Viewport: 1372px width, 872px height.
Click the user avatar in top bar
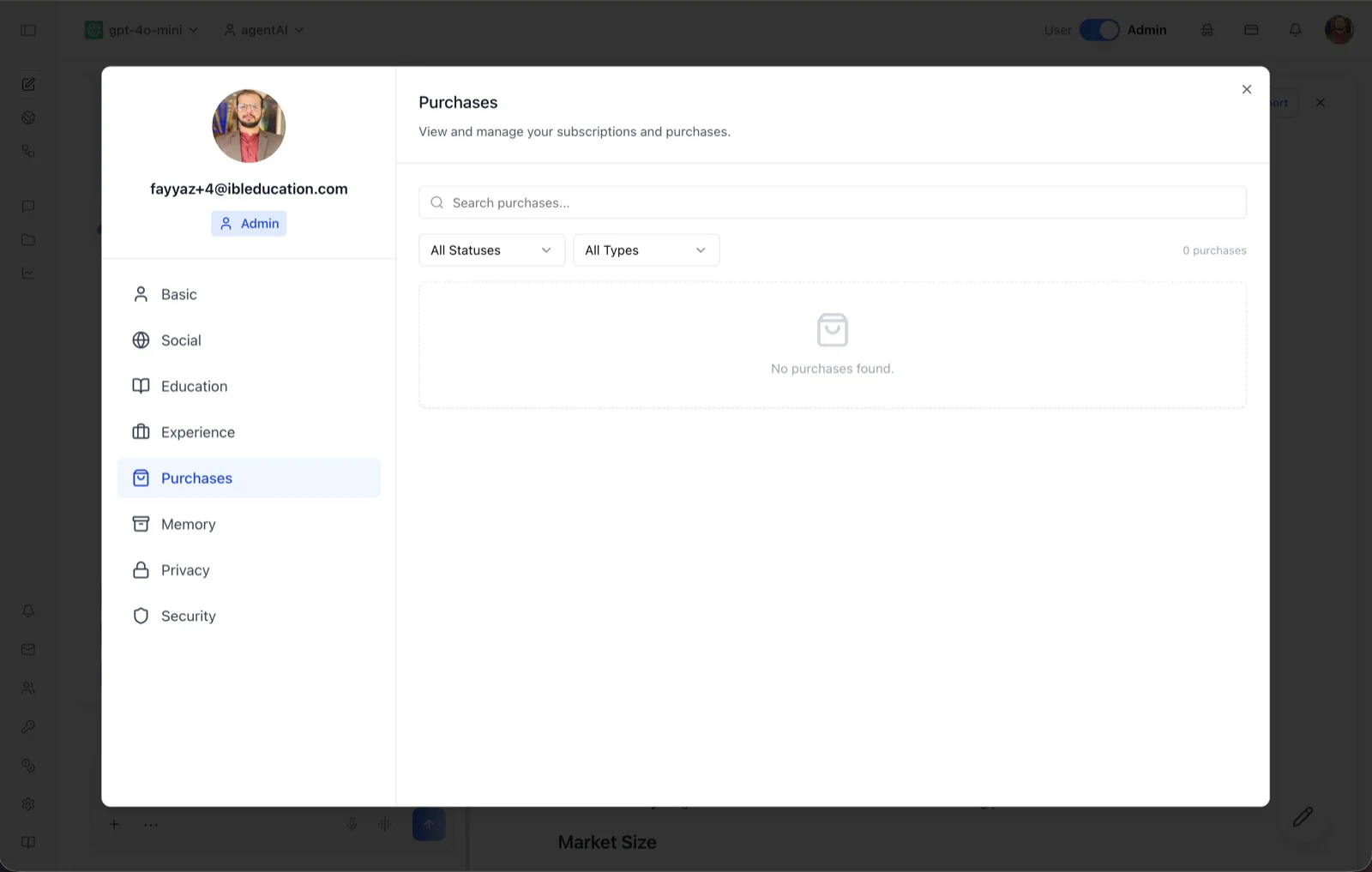click(x=1339, y=30)
